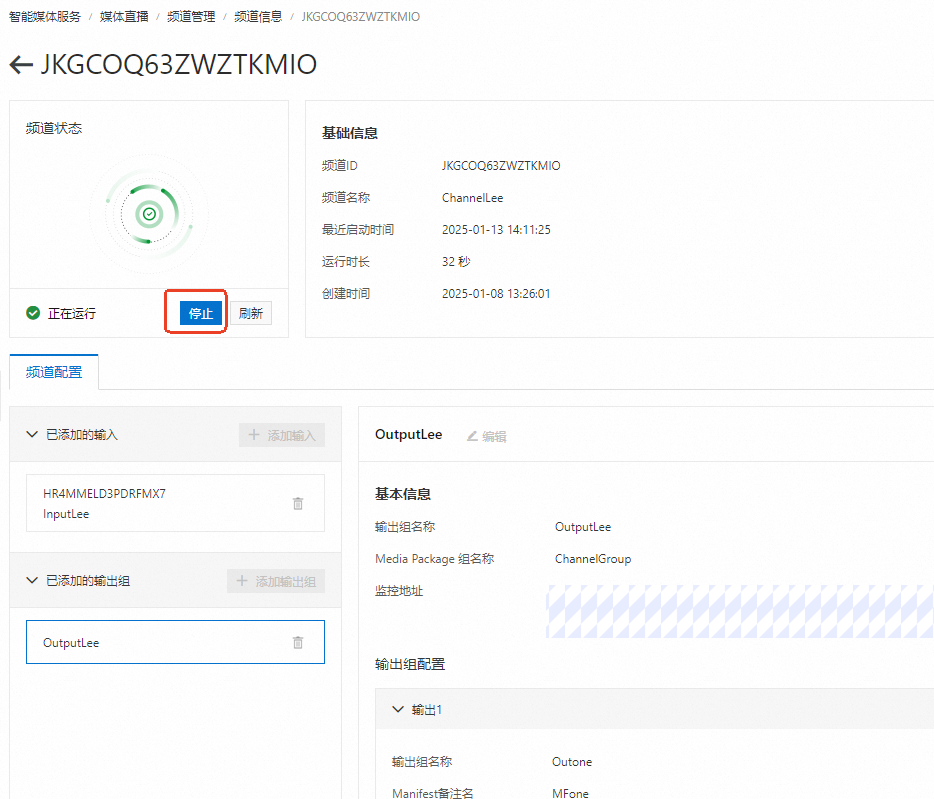934x799 pixels.
Task: Collapse the 输出1 section chevron
Action: click(398, 709)
